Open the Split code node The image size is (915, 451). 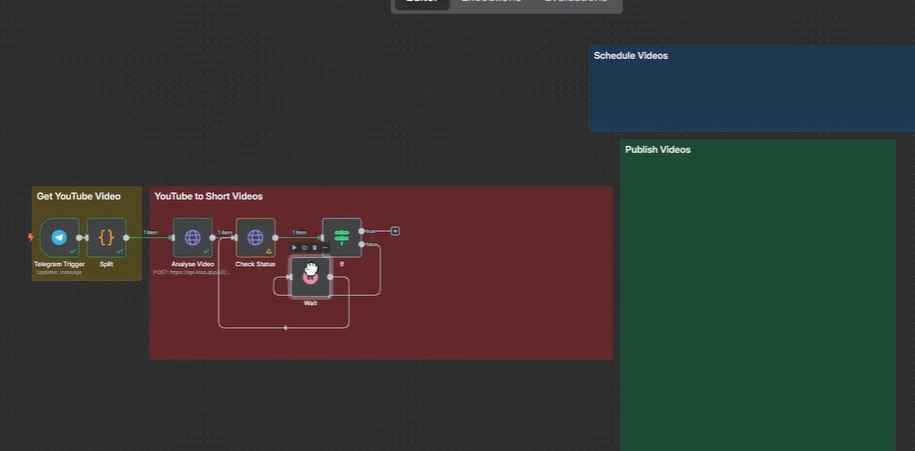tap(106, 237)
